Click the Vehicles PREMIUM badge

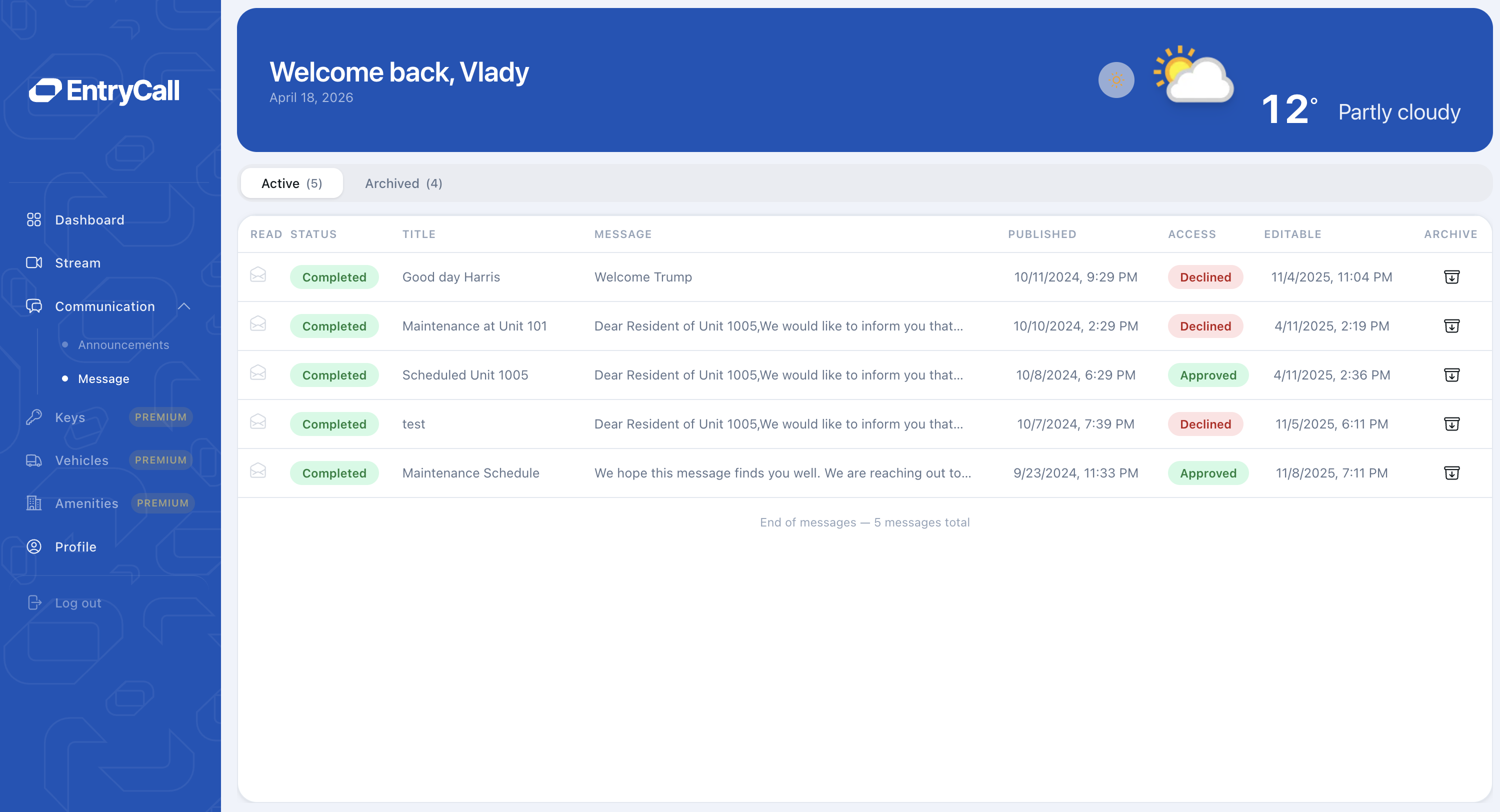tap(160, 460)
